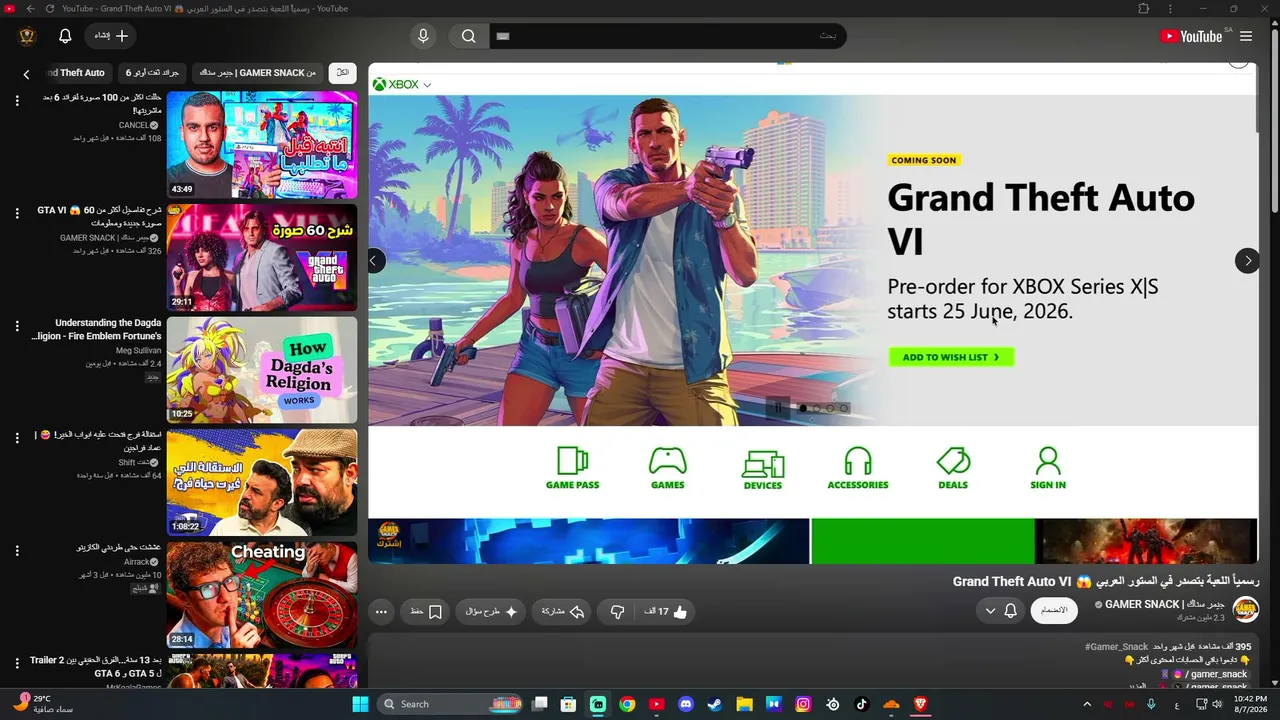Open the Cheating casino video thumbnail
1280x720 pixels.
[262, 595]
